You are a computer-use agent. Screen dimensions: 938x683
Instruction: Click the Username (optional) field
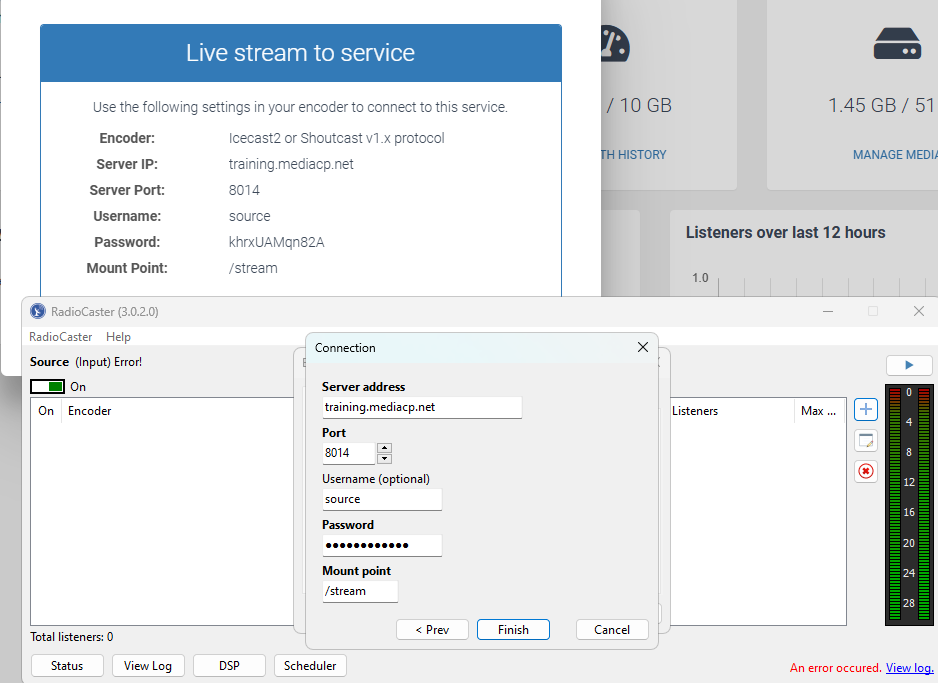point(382,499)
